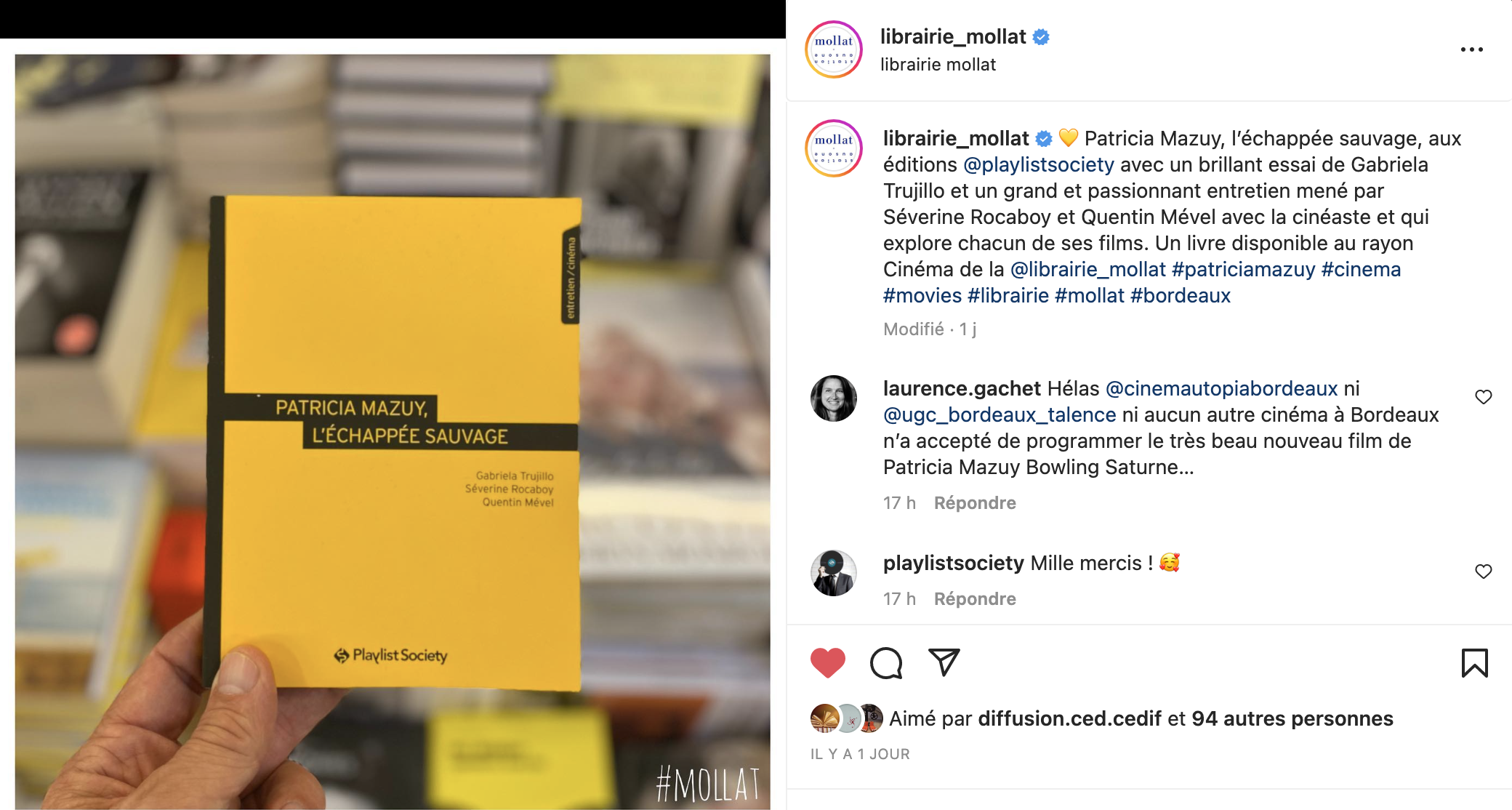This screenshot has height=810, width=1512.
Task: Save post with bookmark icon
Action: 1474,662
